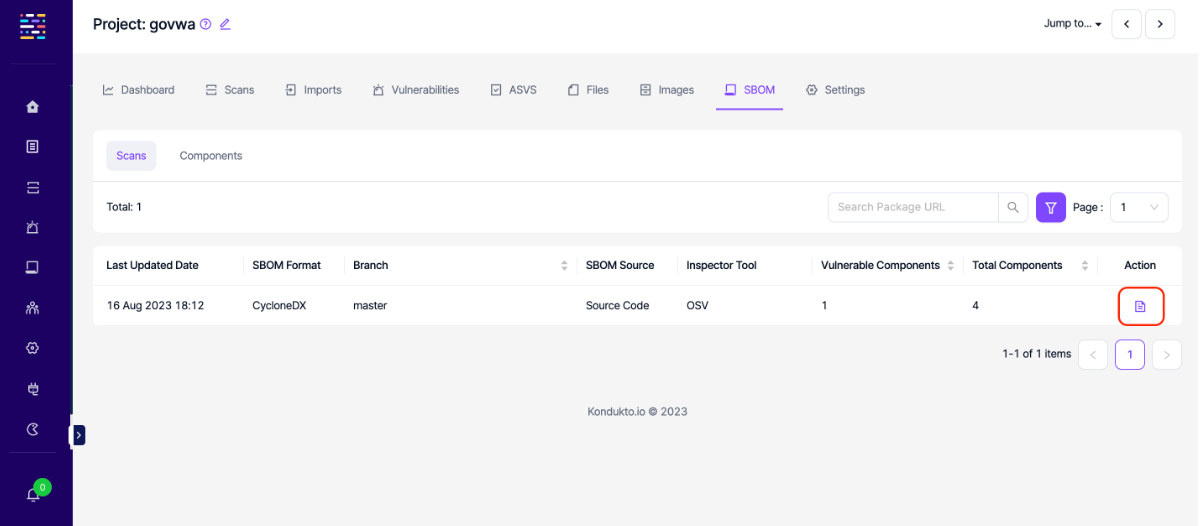Viewport: 1202px width, 526px height.
Task: Click the edit pencil next to project name
Action: pyautogui.click(x=225, y=24)
